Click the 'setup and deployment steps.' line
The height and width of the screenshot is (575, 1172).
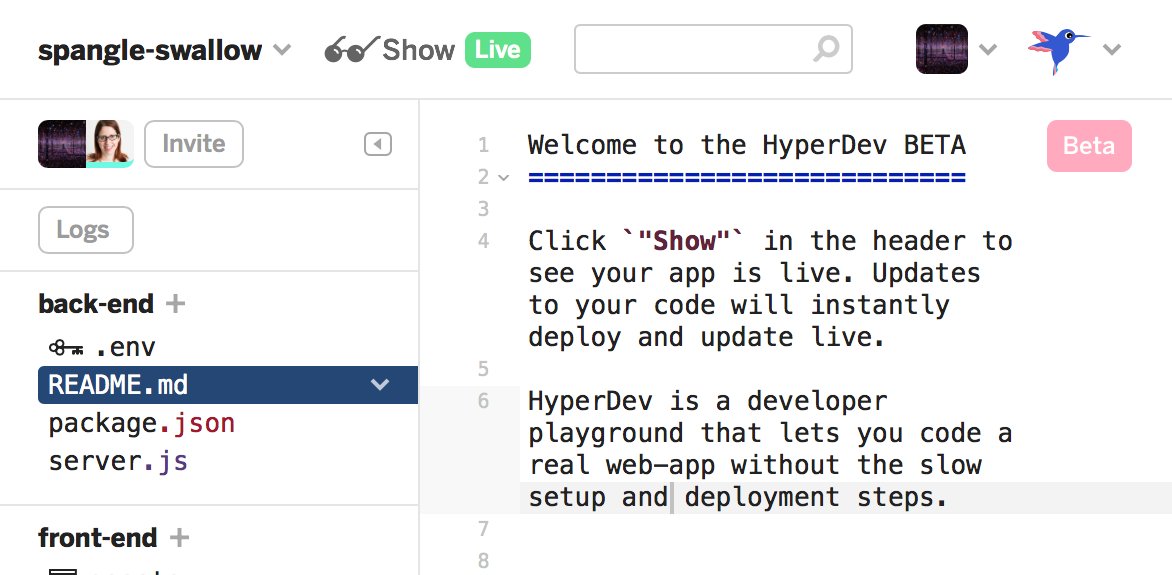(738, 497)
